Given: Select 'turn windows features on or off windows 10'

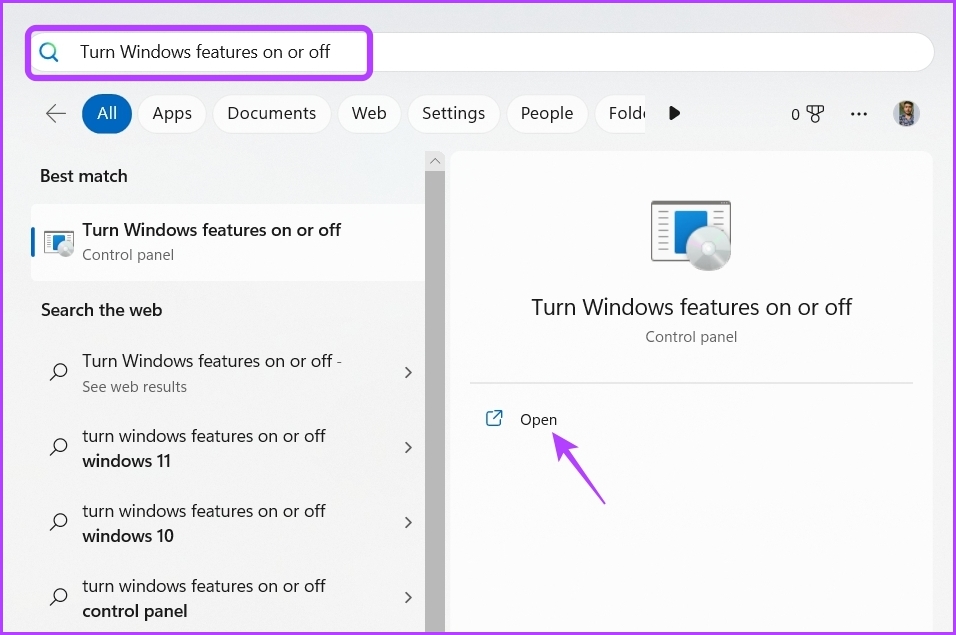Looking at the screenshot, I should click(228, 523).
